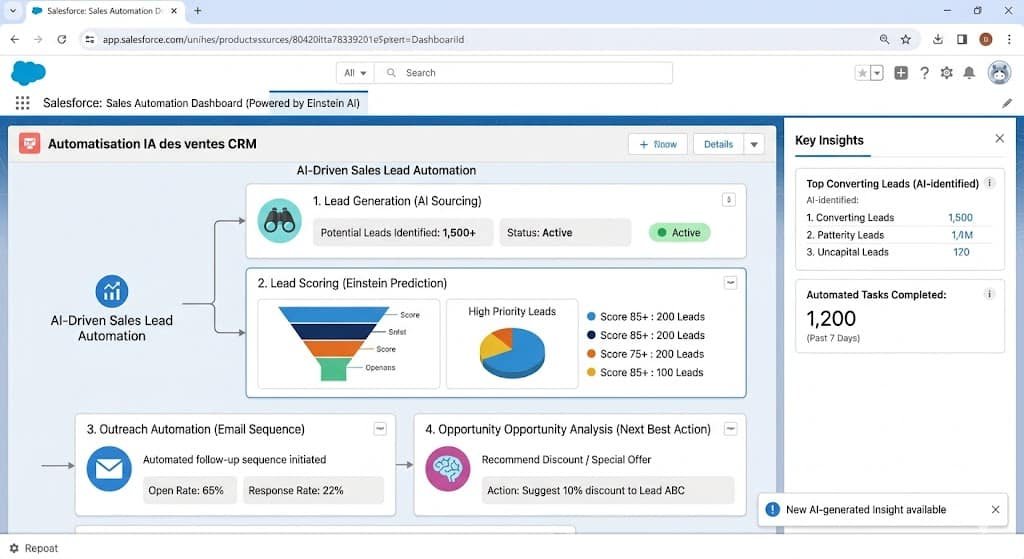Click the 1,500 Converting Leads link
This screenshot has height=559, width=1024.
(x=960, y=217)
